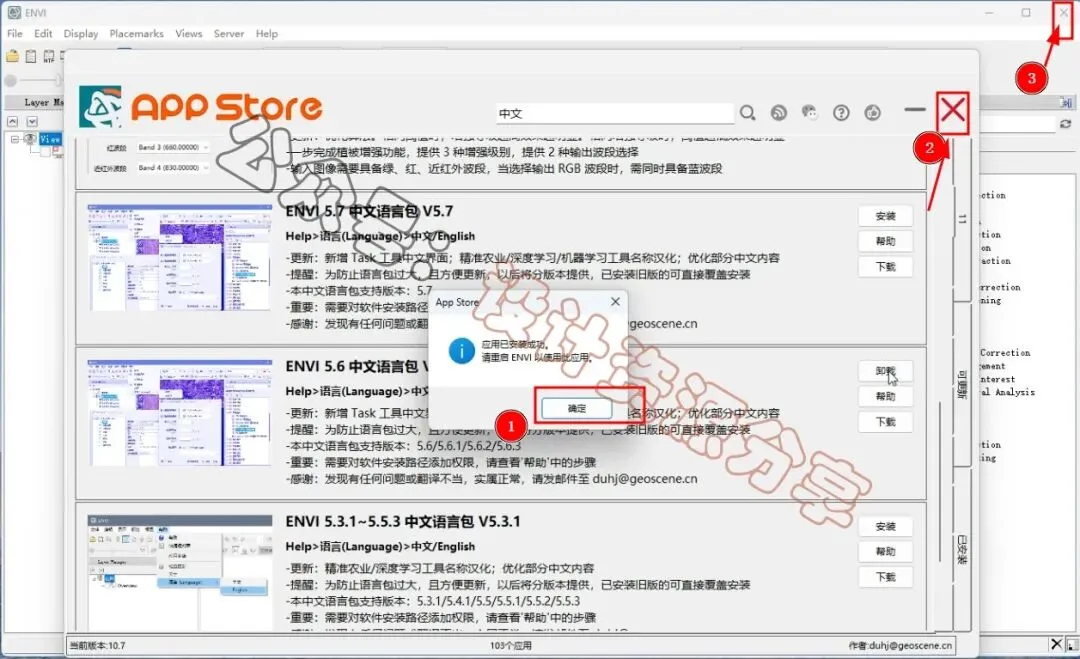Click the refresh icon in ENVI toolbox search
1080x659 pixels.
1066,124
